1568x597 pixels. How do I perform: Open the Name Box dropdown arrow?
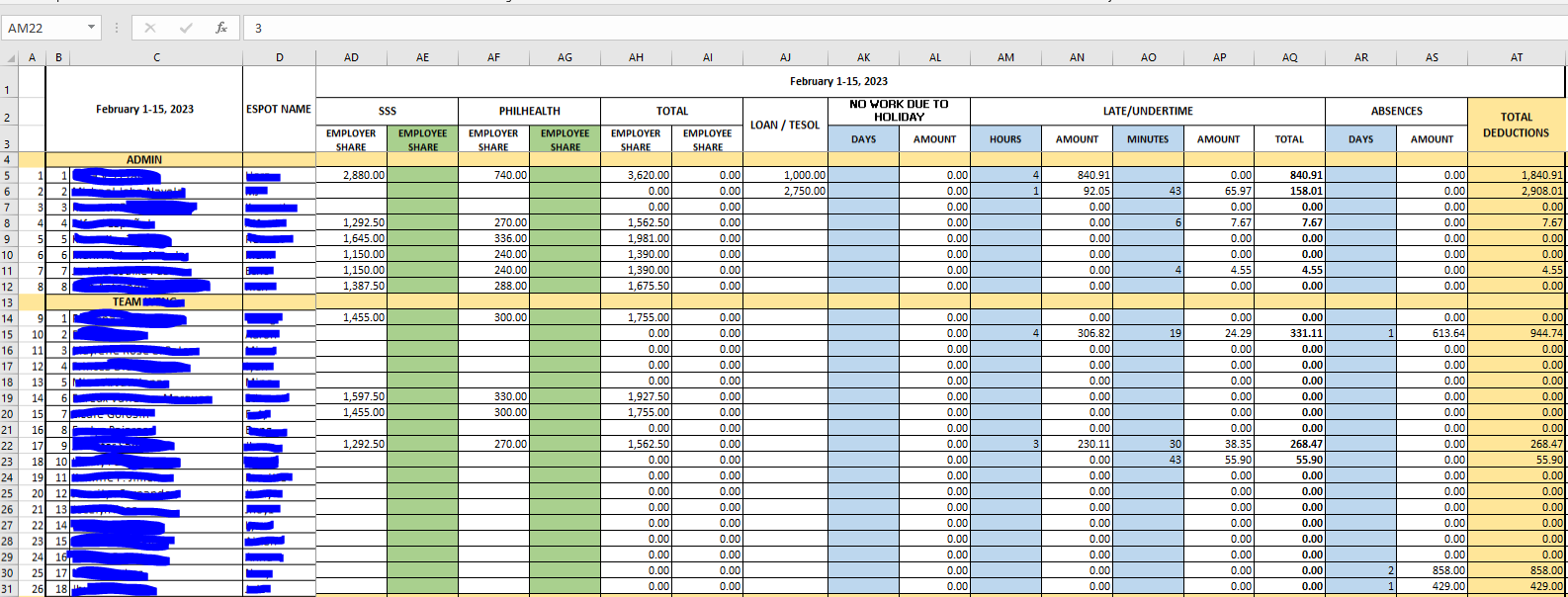click(x=92, y=28)
